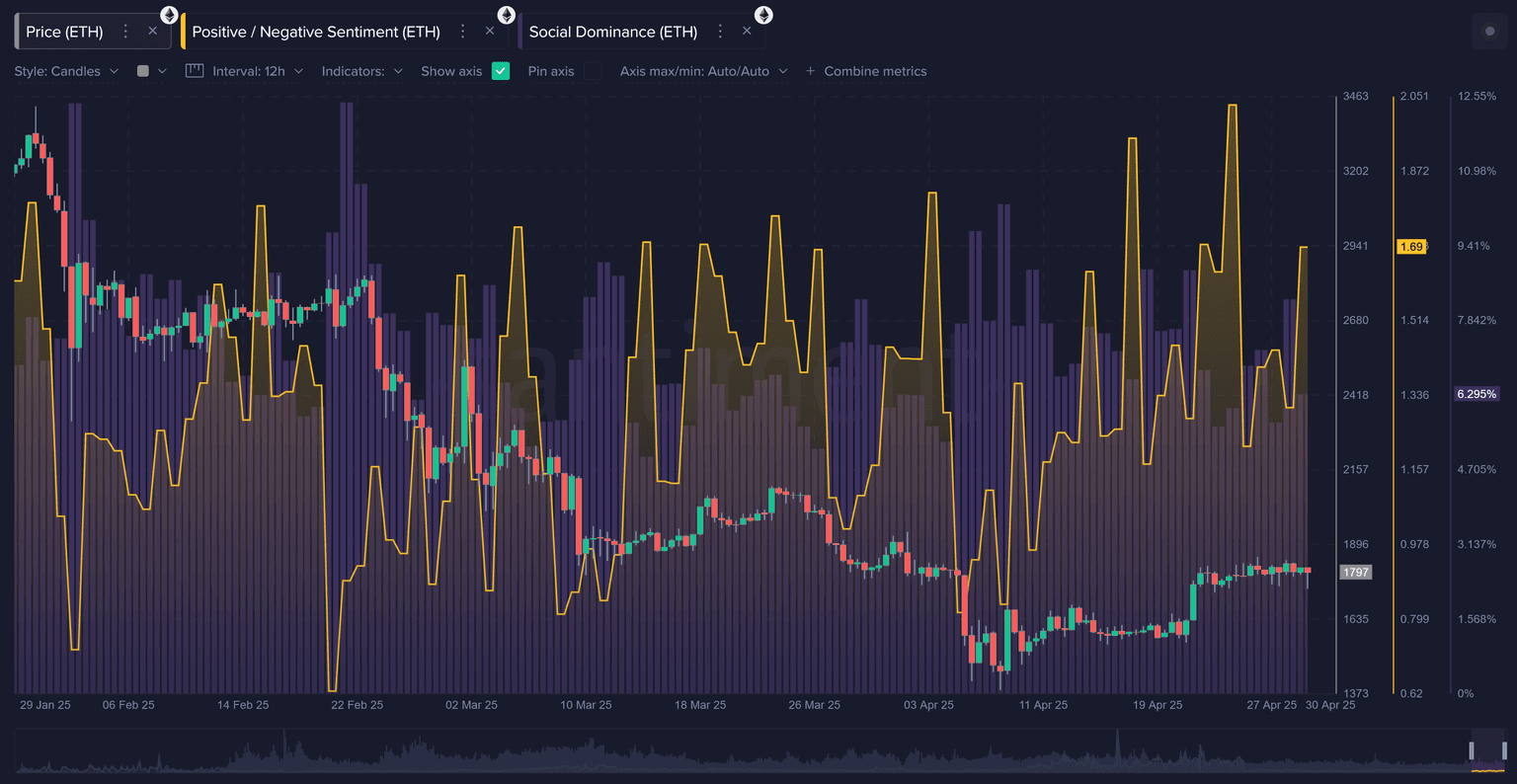
Task: Click the round button at top right
Action: (1489, 32)
